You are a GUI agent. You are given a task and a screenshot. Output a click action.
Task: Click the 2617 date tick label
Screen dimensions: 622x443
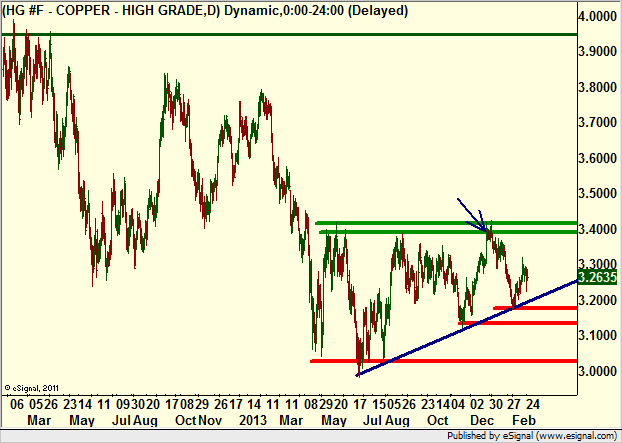pyautogui.click(x=229, y=404)
